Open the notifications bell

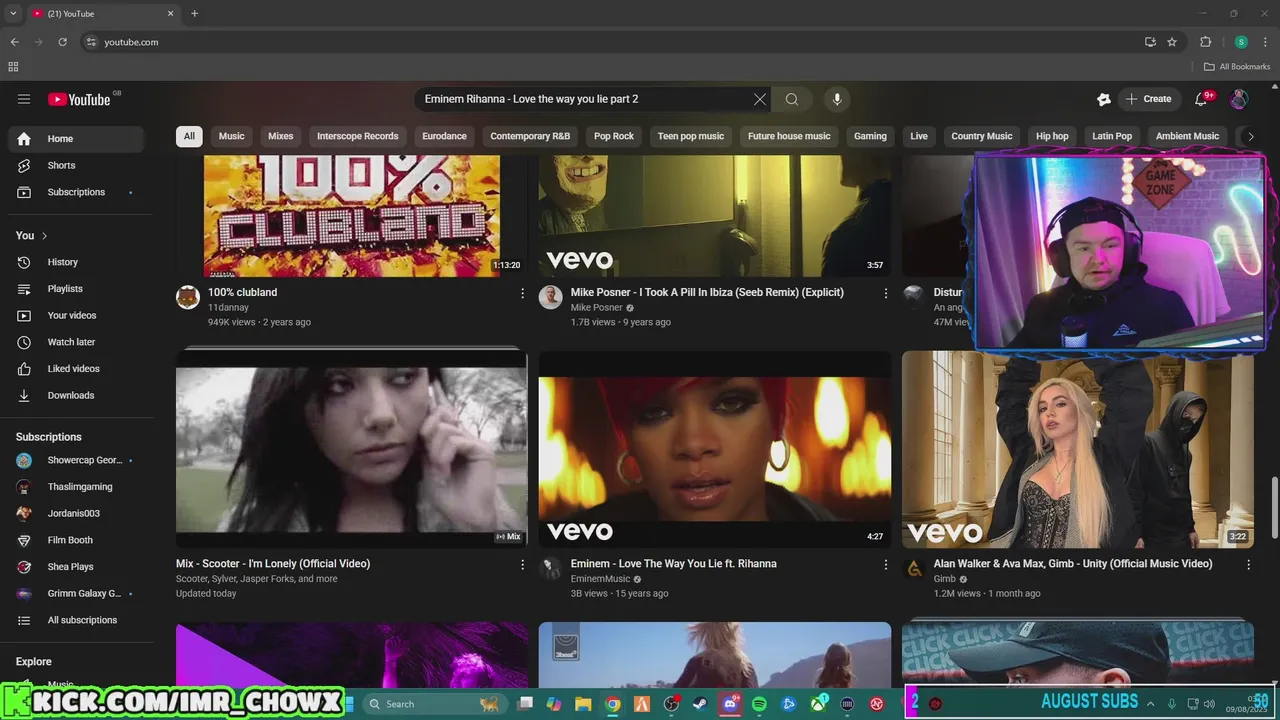pyautogui.click(x=1202, y=99)
